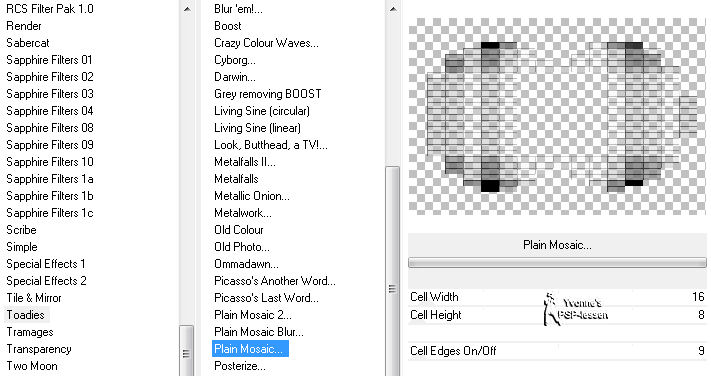Click up arrow of category list scrollbar
The width and height of the screenshot is (711, 376).
pos(187,9)
